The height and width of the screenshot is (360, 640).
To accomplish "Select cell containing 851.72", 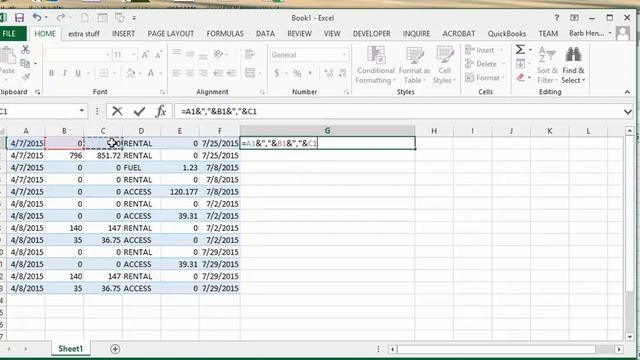I will tap(103, 156).
